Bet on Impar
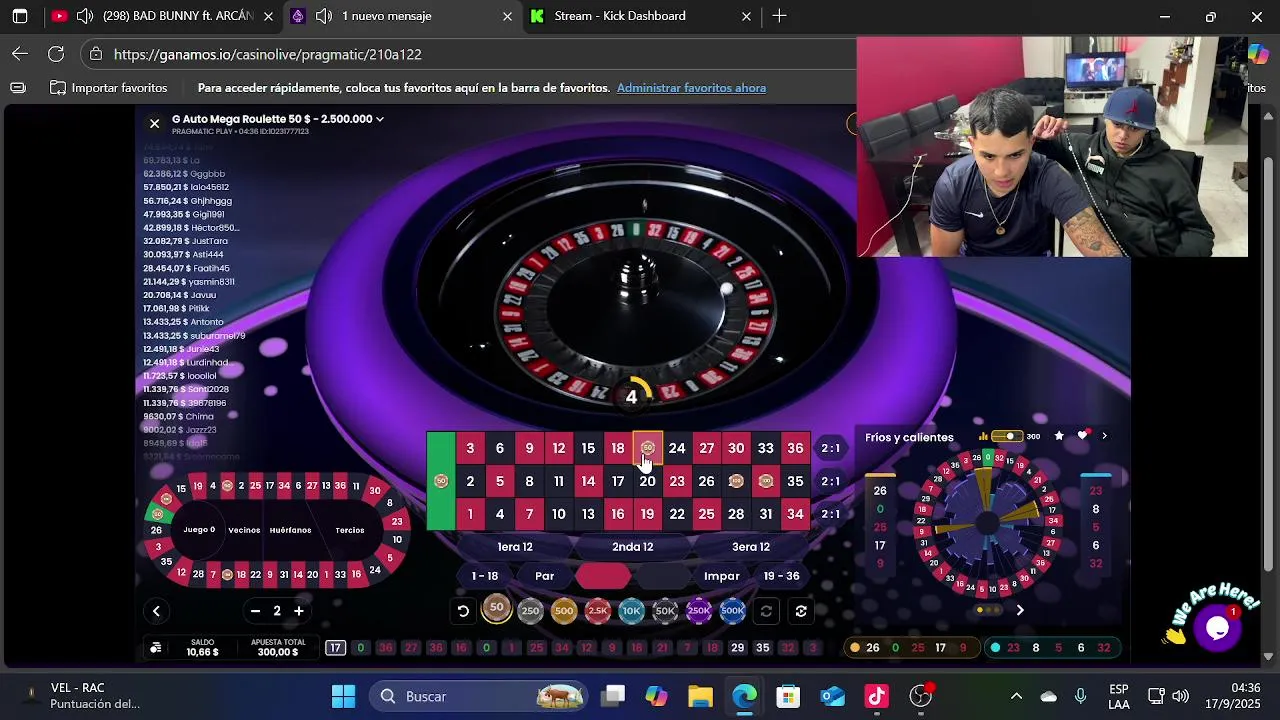 (722, 576)
